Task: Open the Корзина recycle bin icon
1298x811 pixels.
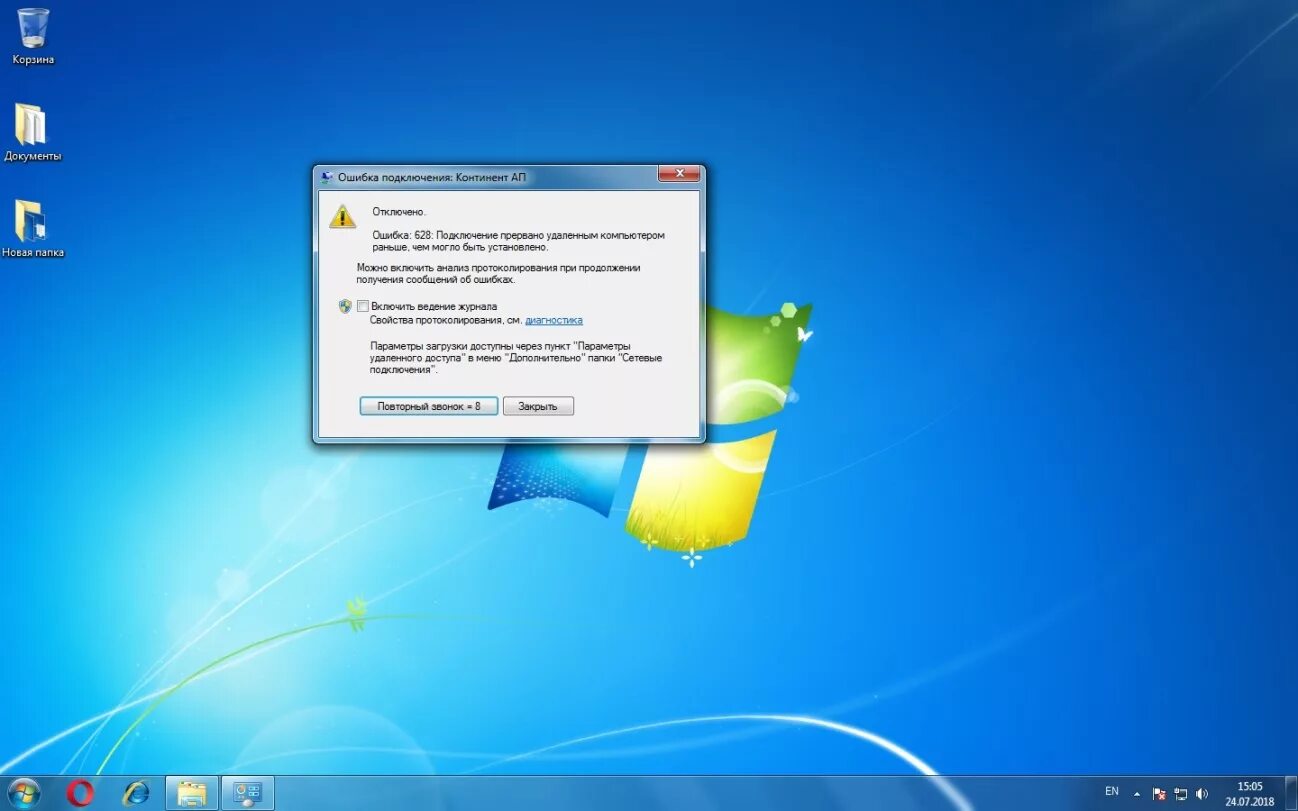Action: tap(33, 36)
